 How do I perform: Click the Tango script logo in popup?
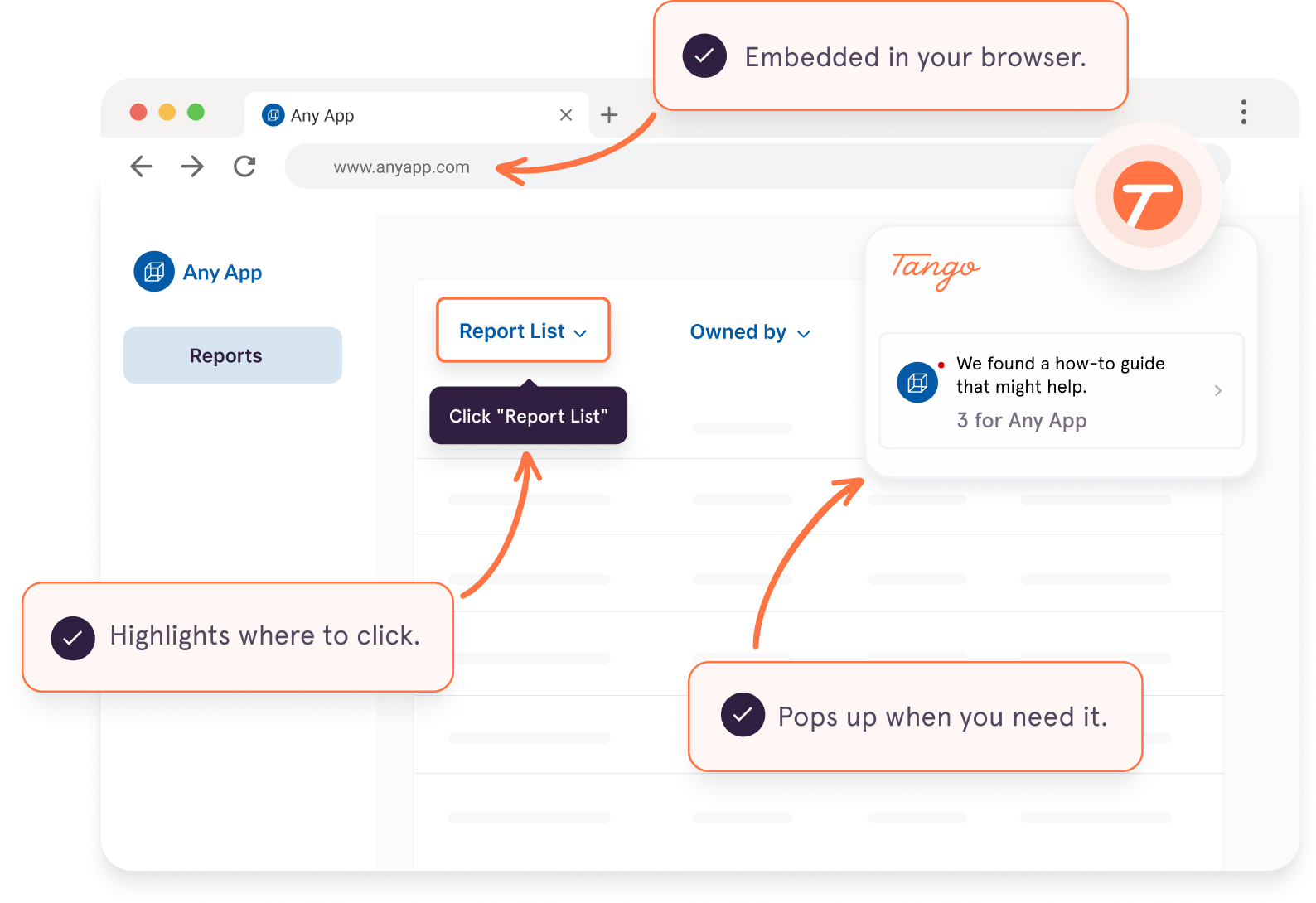tap(936, 270)
